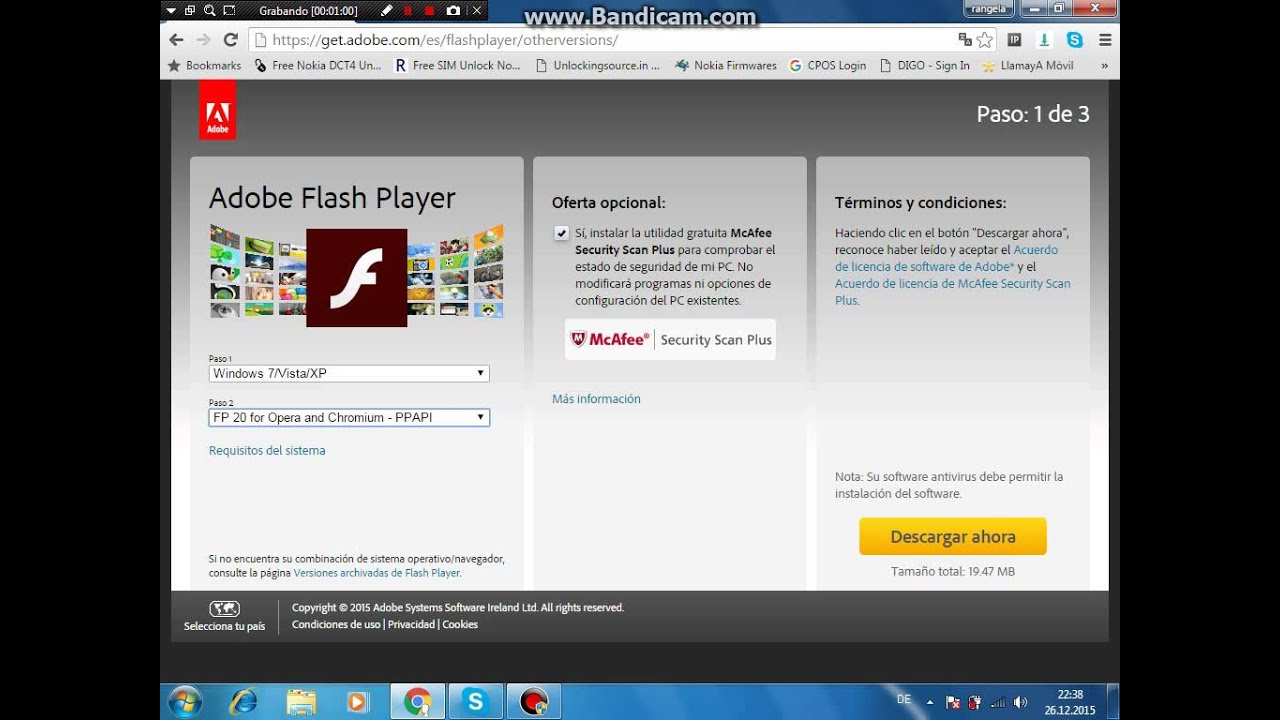Image resolution: width=1280 pixels, height=720 pixels.
Task: Open Privacidad footer link
Action: (411, 624)
